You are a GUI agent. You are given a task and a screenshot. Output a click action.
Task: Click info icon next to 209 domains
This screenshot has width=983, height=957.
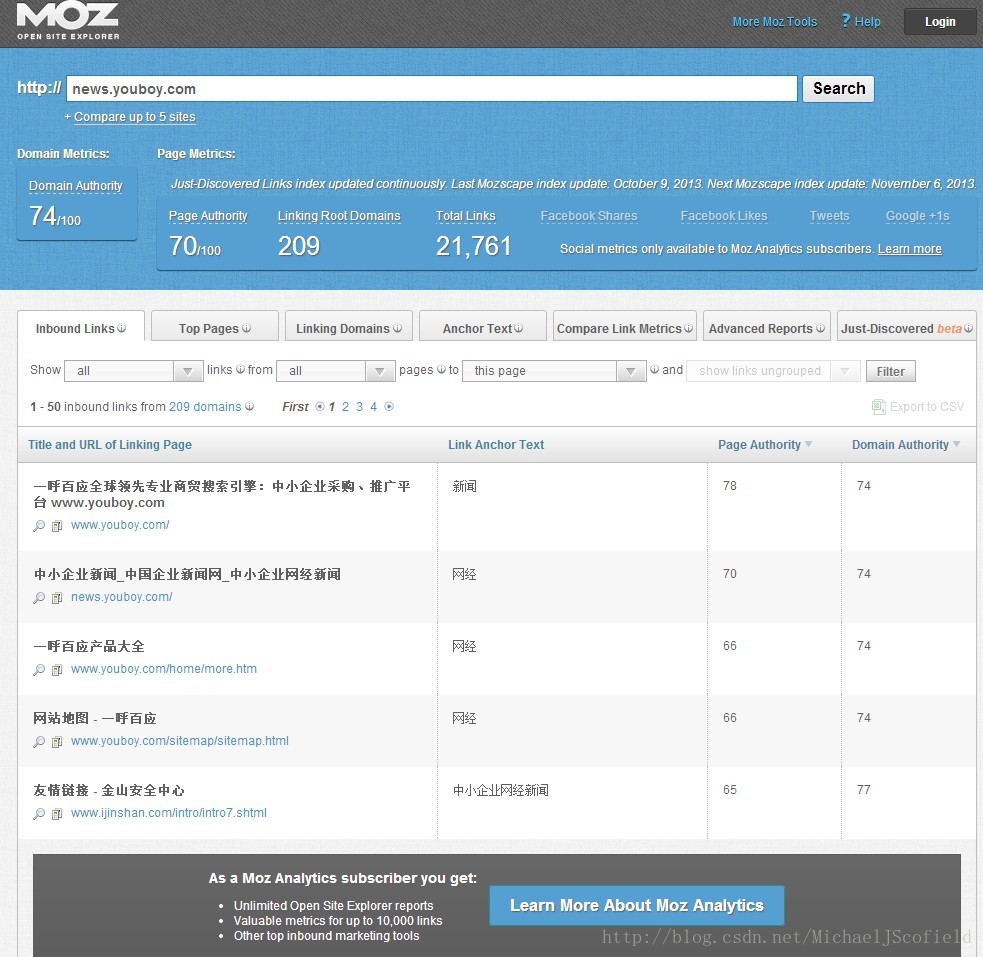(x=250, y=406)
